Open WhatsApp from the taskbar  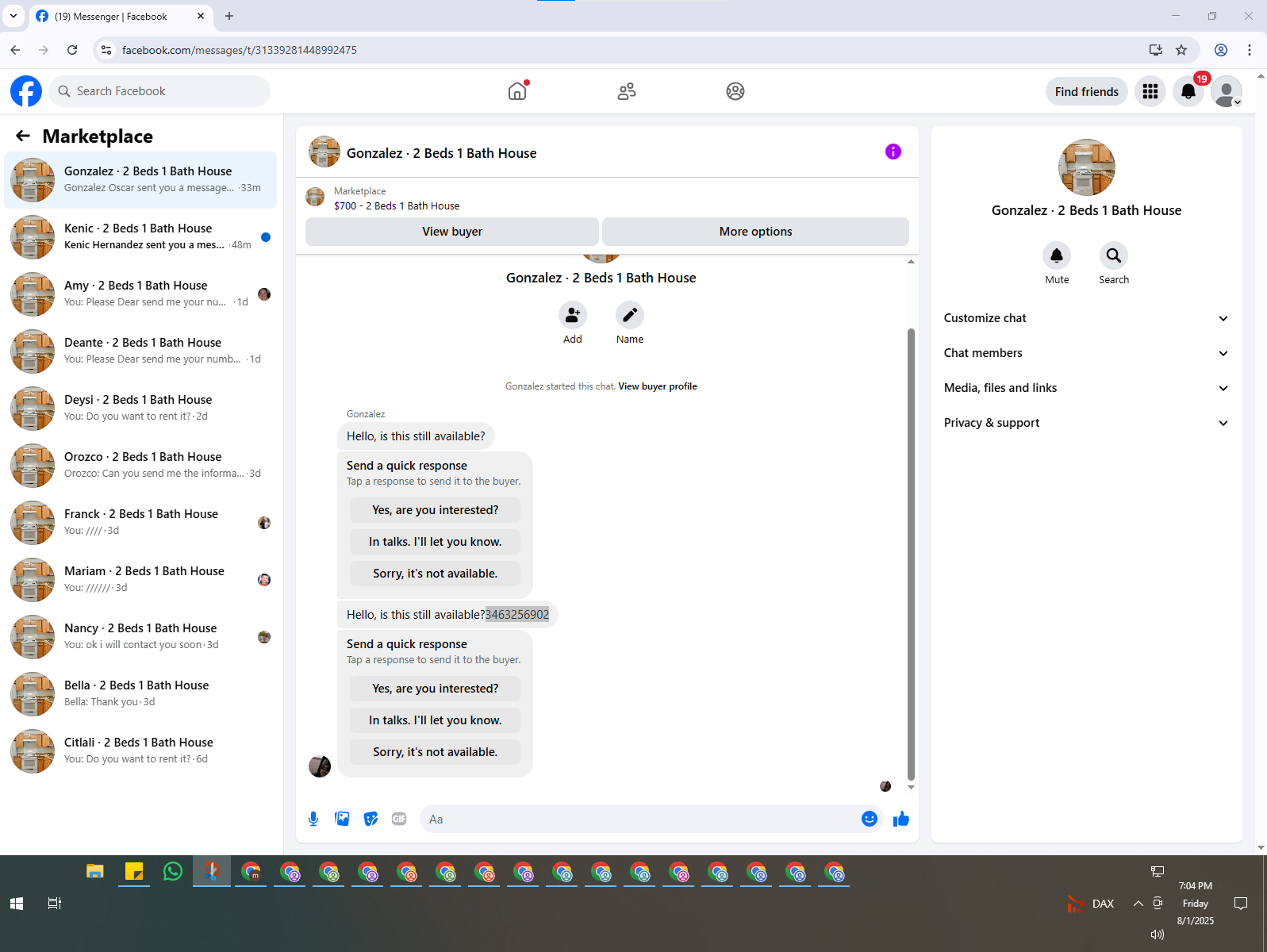tap(172, 872)
